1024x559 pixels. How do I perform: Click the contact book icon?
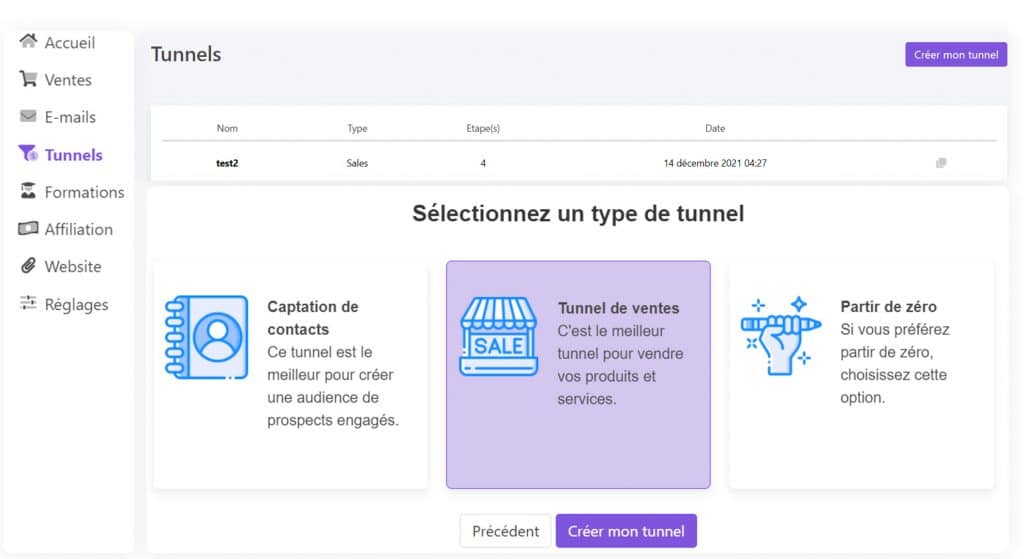(x=206, y=337)
